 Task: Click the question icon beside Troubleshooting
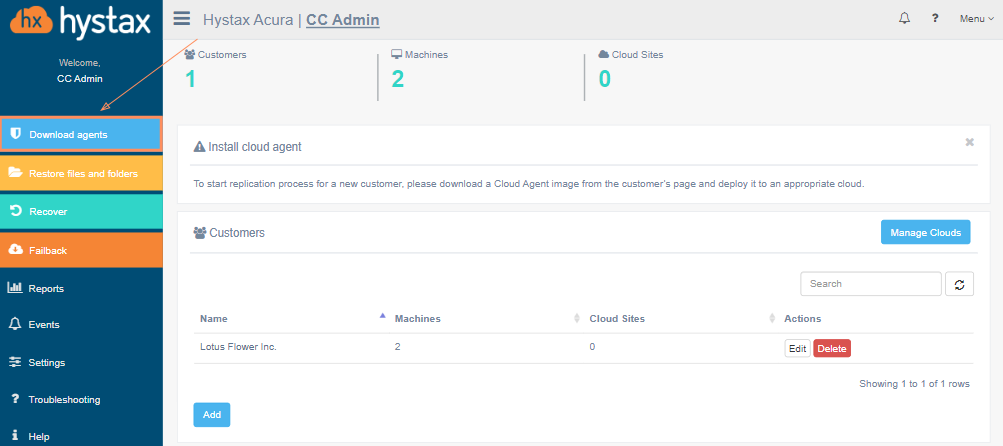(15, 399)
